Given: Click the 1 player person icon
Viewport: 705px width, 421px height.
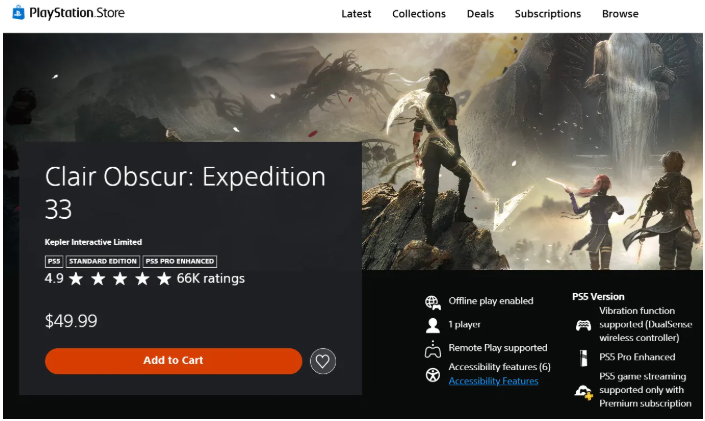Looking at the screenshot, I should 433,325.
